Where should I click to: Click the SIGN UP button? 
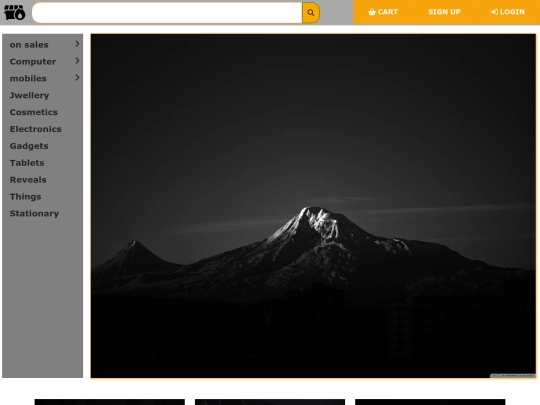click(x=444, y=12)
